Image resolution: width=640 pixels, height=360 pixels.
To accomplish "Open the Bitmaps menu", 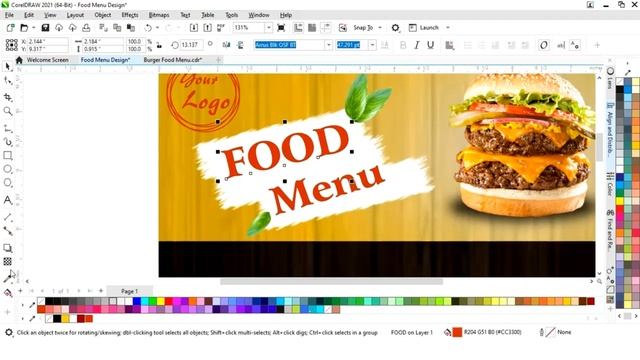I will point(159,15).
